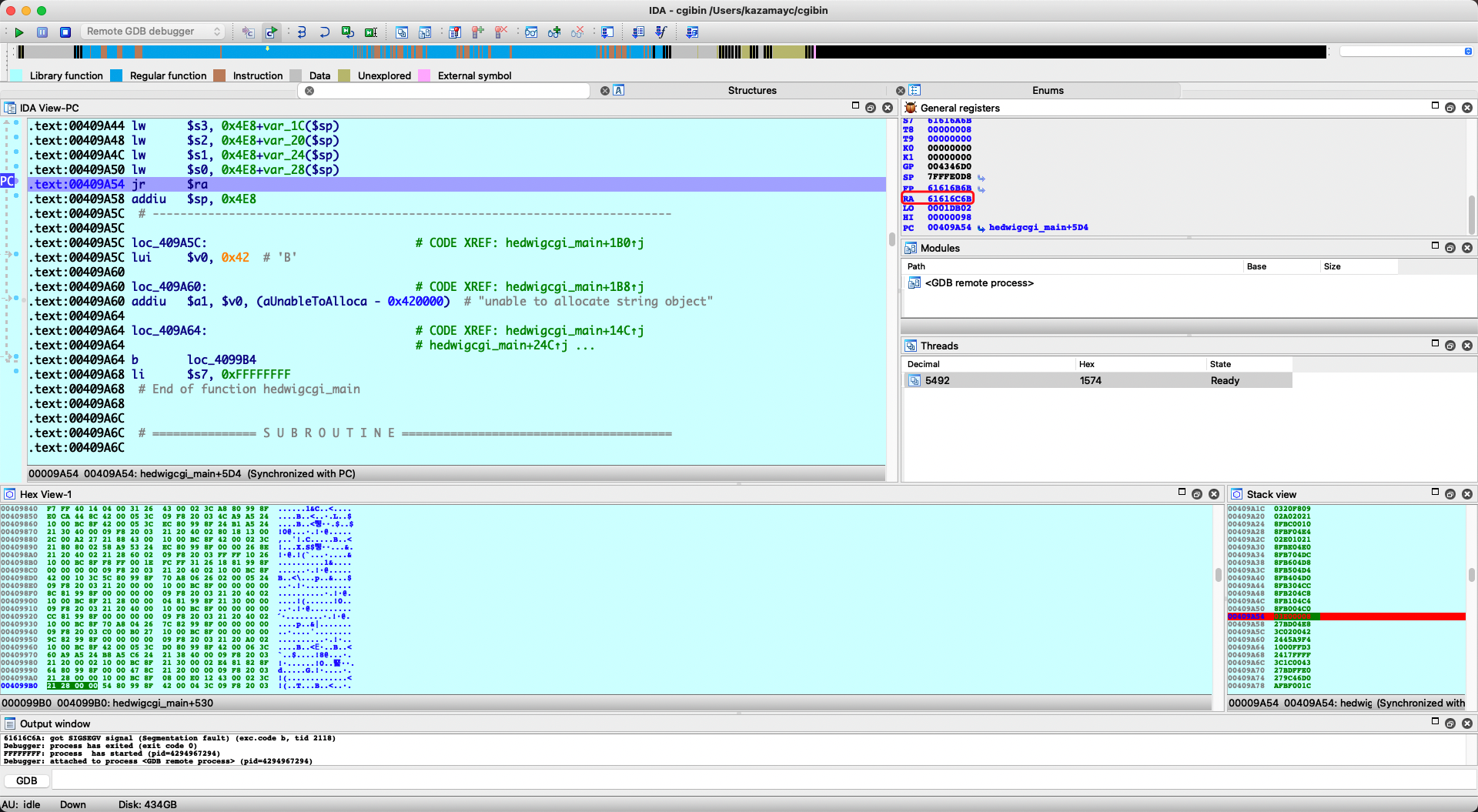Click the last toolbar trace icon
The width and height of the screenshot is (1478, 812).
(692, 32)
